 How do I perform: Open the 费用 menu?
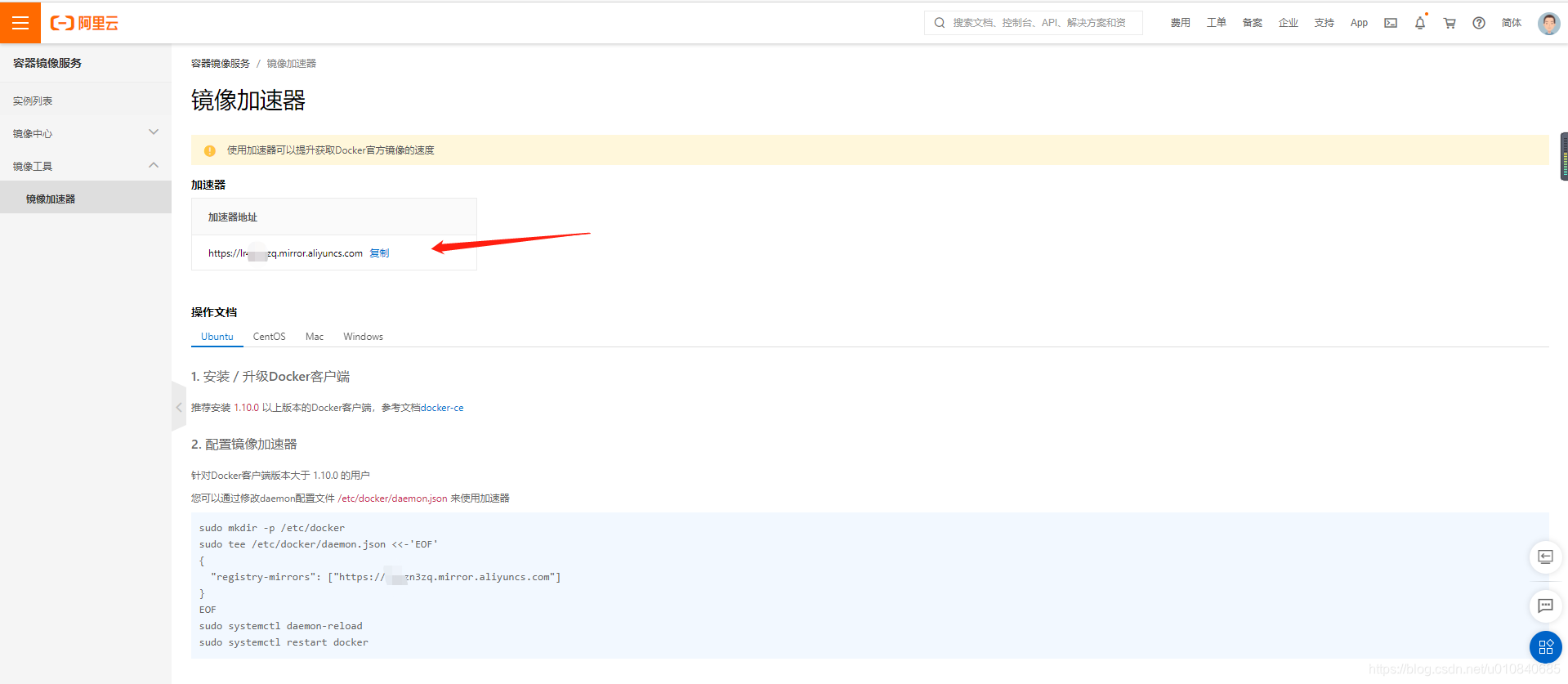[x=1180, y=23]
